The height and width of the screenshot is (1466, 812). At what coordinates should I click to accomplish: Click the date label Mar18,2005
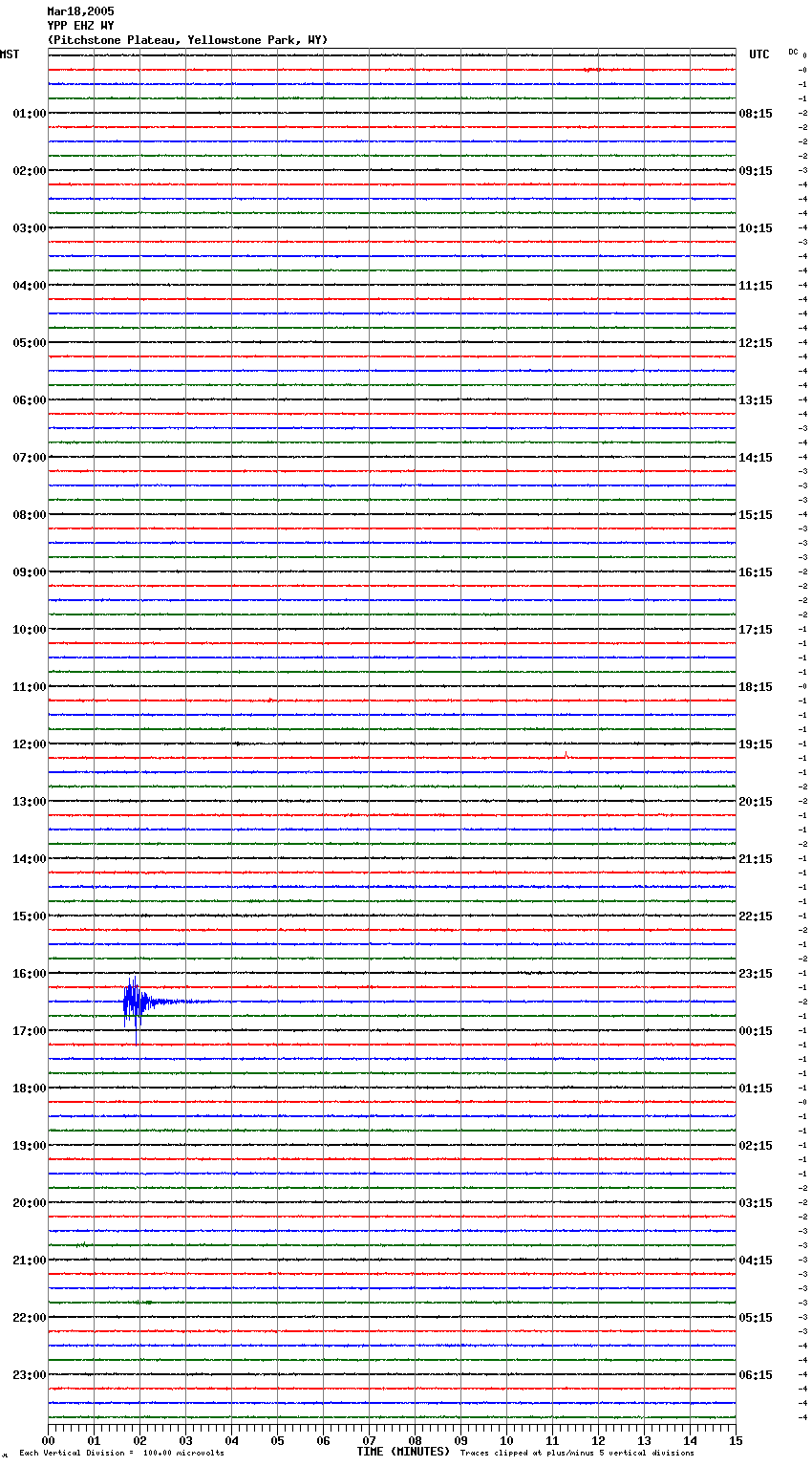[x=80, y=11]
